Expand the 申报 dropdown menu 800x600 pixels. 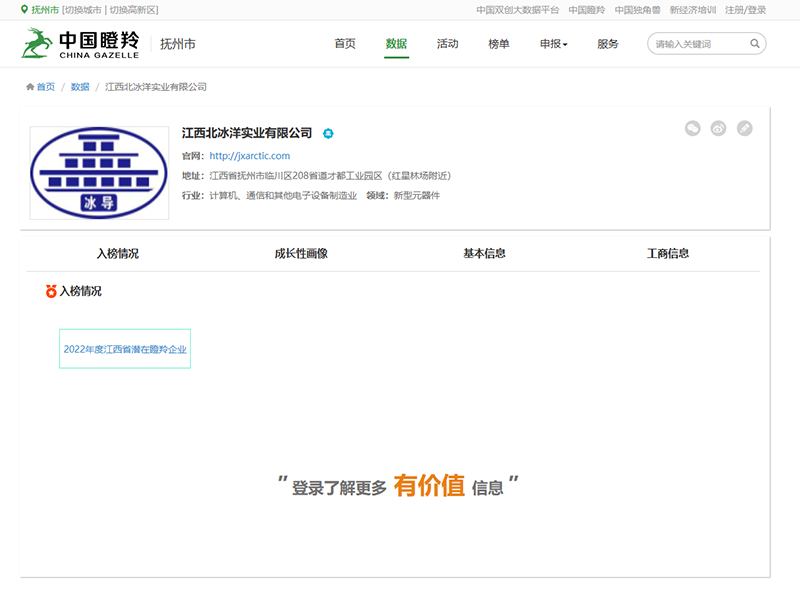[553, 44]
